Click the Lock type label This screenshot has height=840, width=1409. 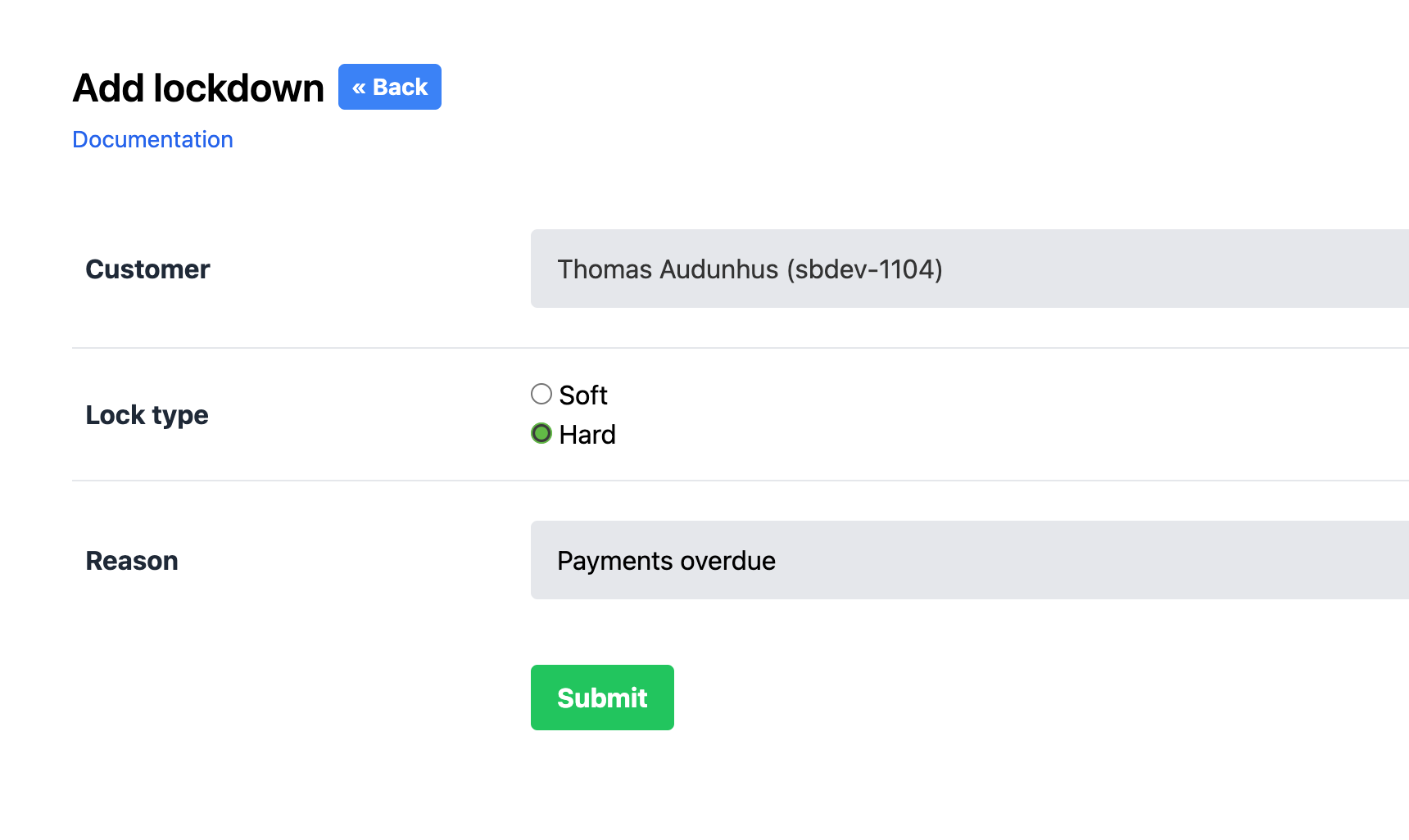point(147,414)
